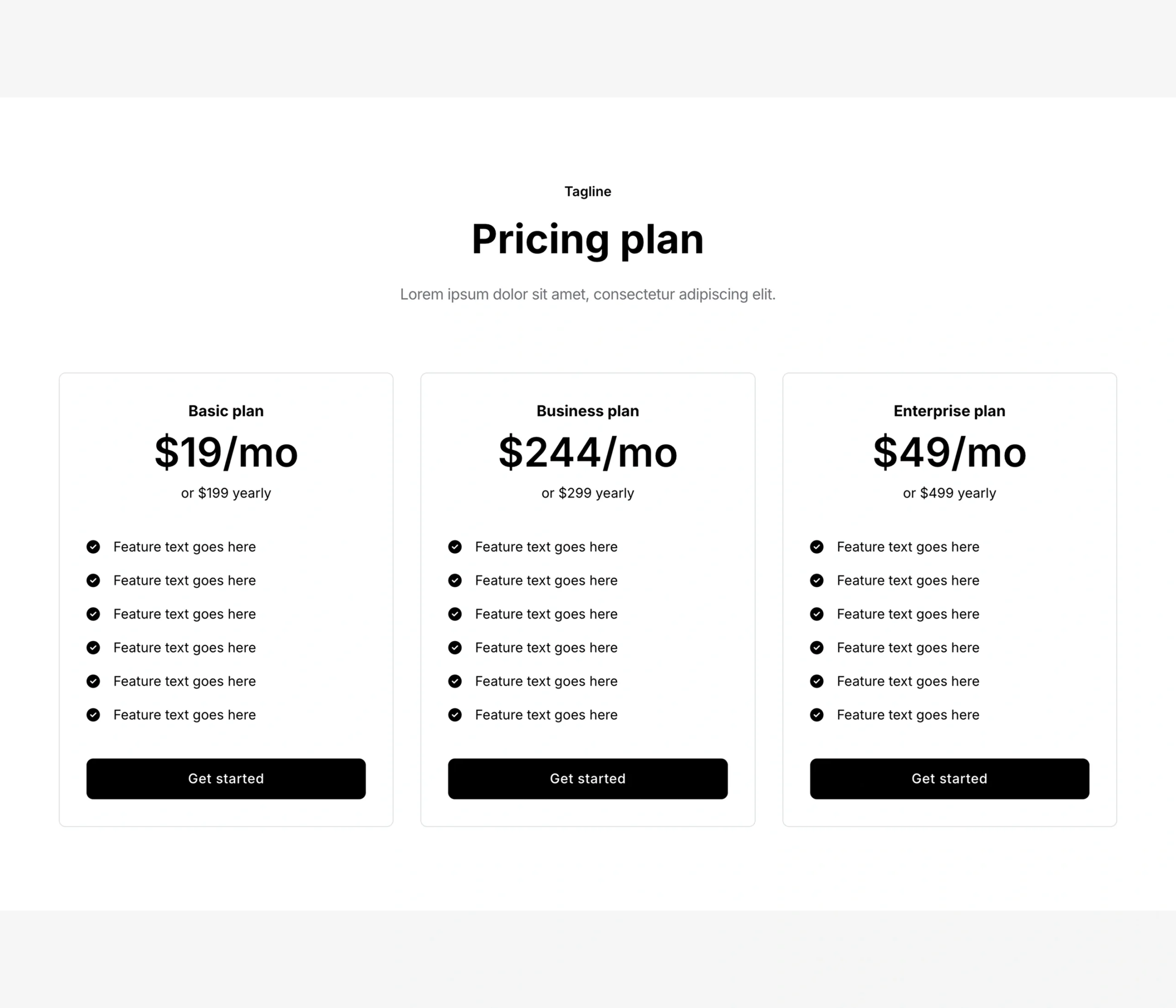Click first checkmark icon in Basic plan

[x=93, y=547]
